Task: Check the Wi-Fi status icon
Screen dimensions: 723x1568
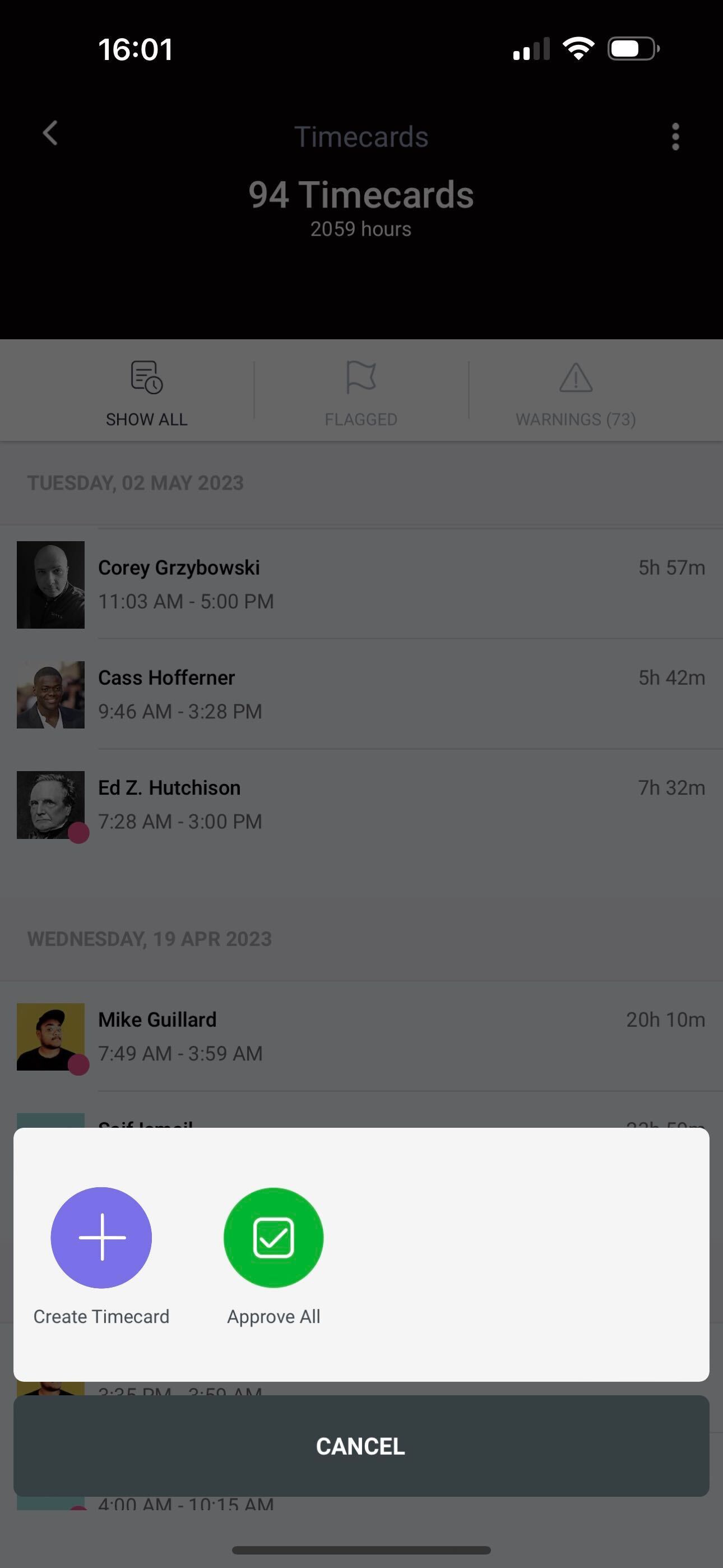Action: 578,49
